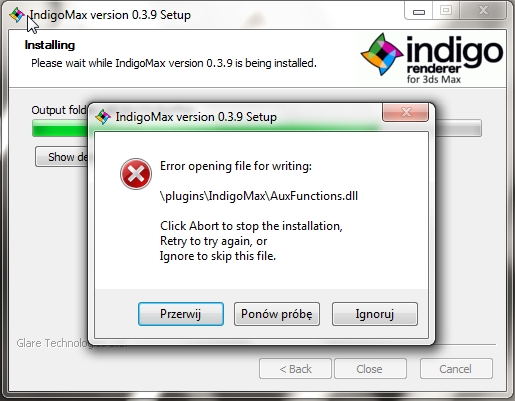Click the Ponów próbę (Retry) button

(x=277, y=314)
